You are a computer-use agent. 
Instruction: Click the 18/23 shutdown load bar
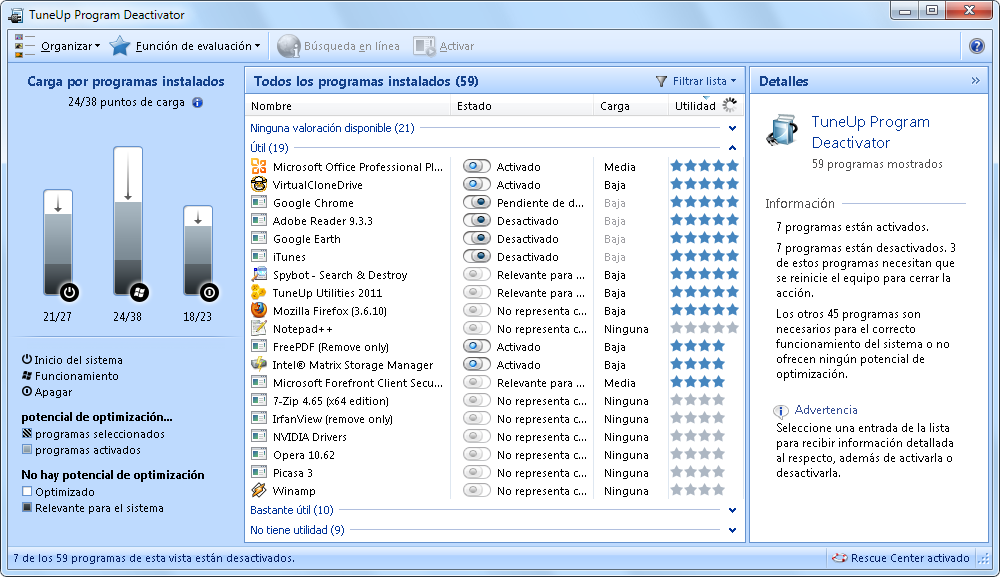point(198,252)
